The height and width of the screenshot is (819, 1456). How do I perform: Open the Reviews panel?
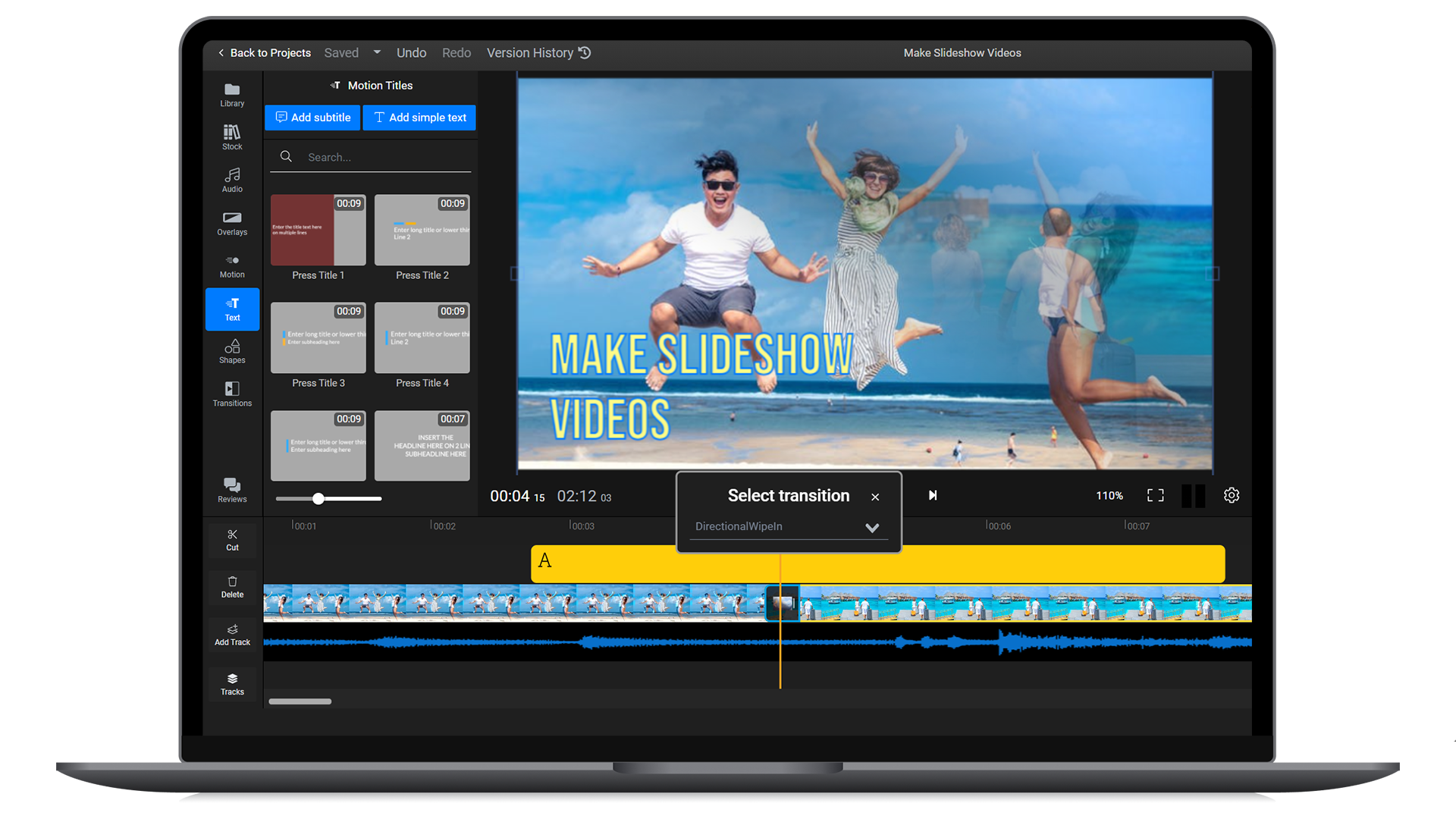[232, 490]
